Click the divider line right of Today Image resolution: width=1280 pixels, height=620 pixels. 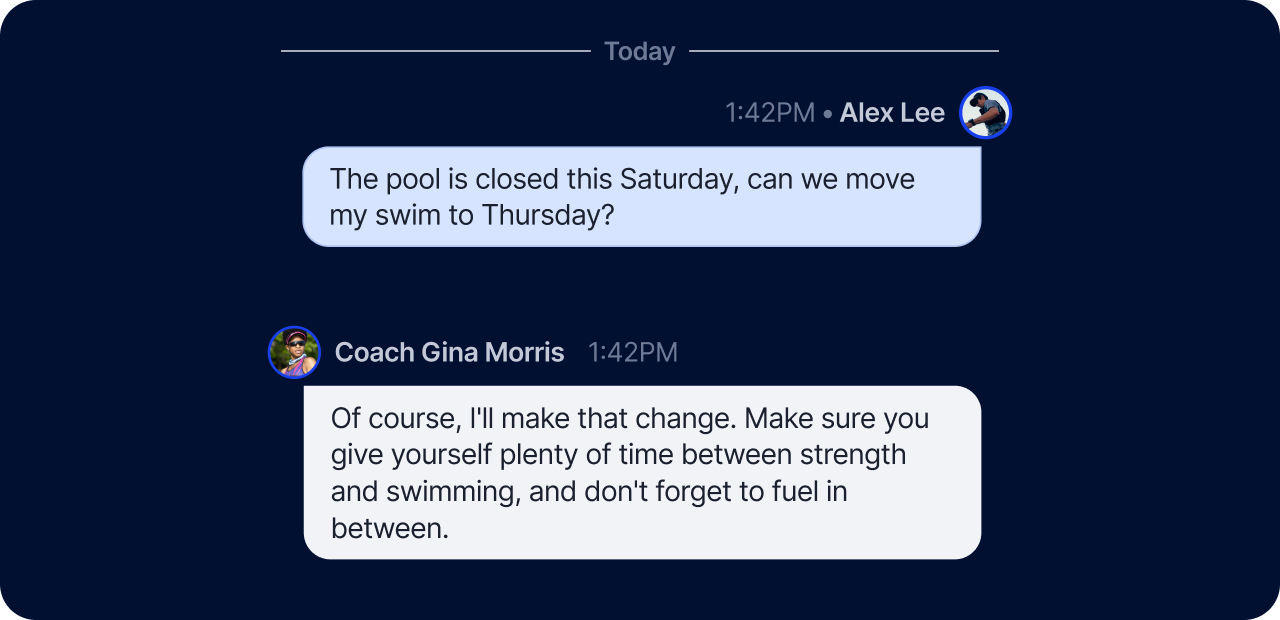843,50
